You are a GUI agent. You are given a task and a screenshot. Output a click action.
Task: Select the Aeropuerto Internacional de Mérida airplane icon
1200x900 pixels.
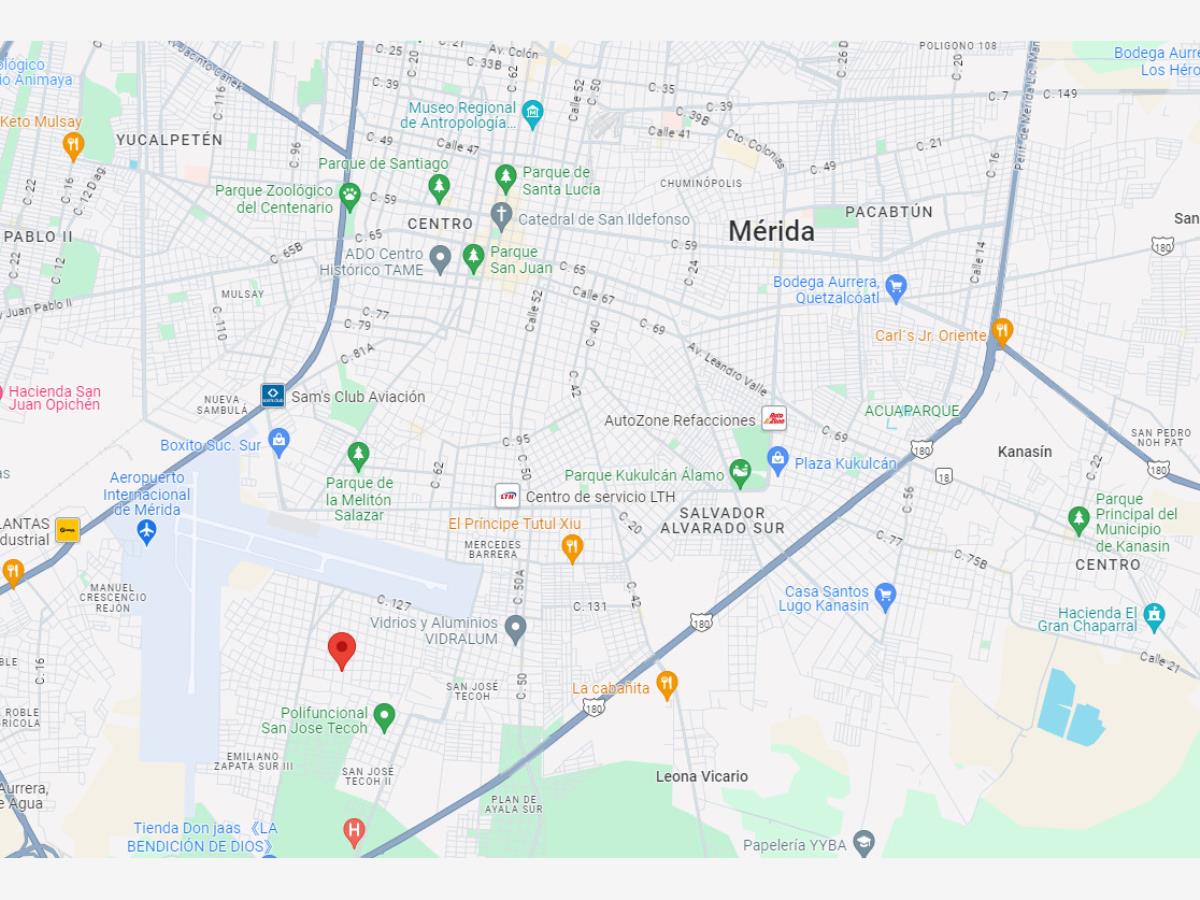tap(147, 532)
